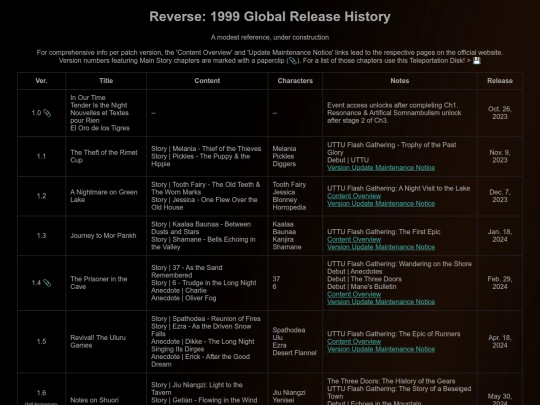Screen dimensions: 540x405
Task: Click the Title column header
Action: [106, 81]
